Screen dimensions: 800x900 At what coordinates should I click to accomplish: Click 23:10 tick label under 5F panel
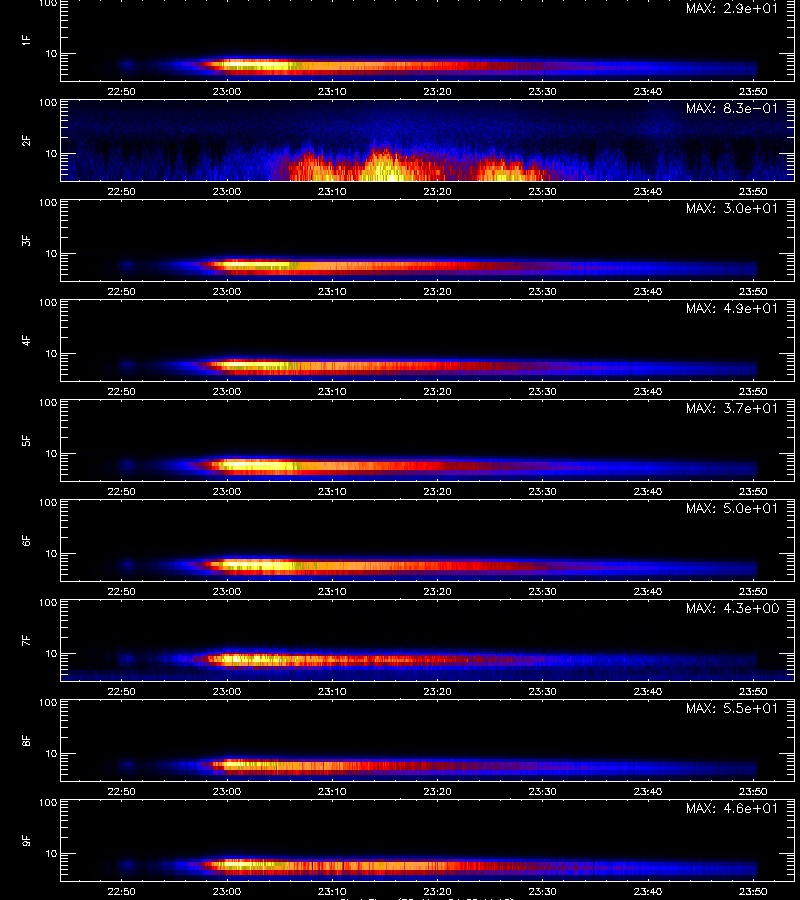pyautogui.click(x=332, y=491)
